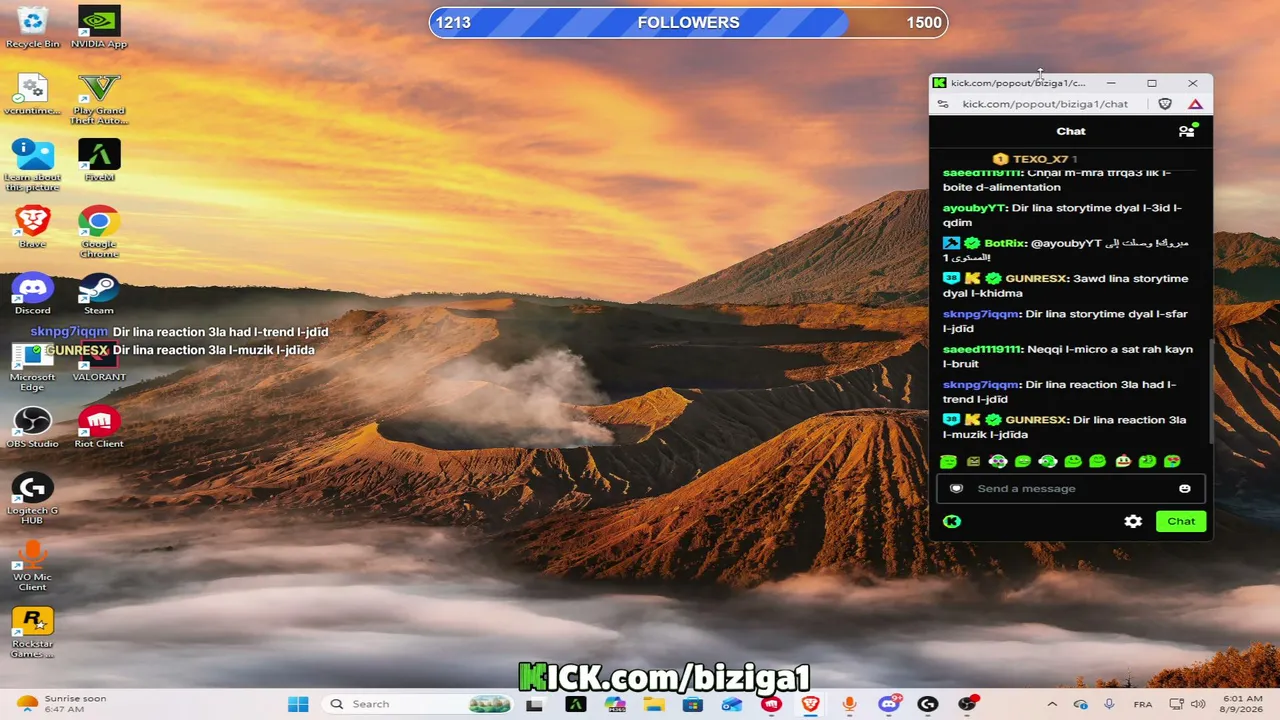Select the FiveM desktop shortcut
Screen dimensions: 1280x720
[x=99, y=160]
